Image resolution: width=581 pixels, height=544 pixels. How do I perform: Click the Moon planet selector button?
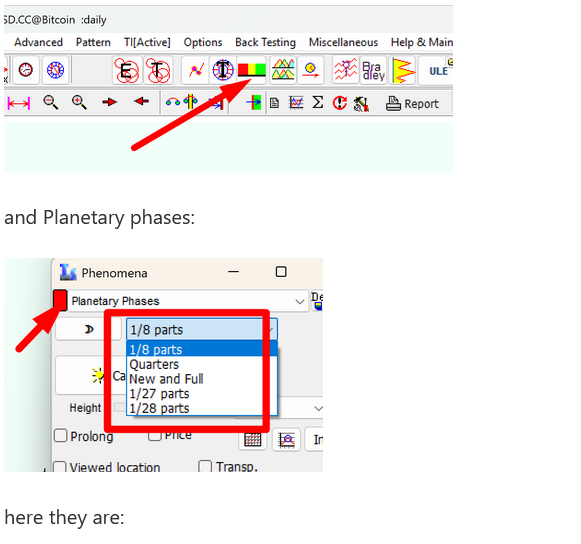[88, 329]
